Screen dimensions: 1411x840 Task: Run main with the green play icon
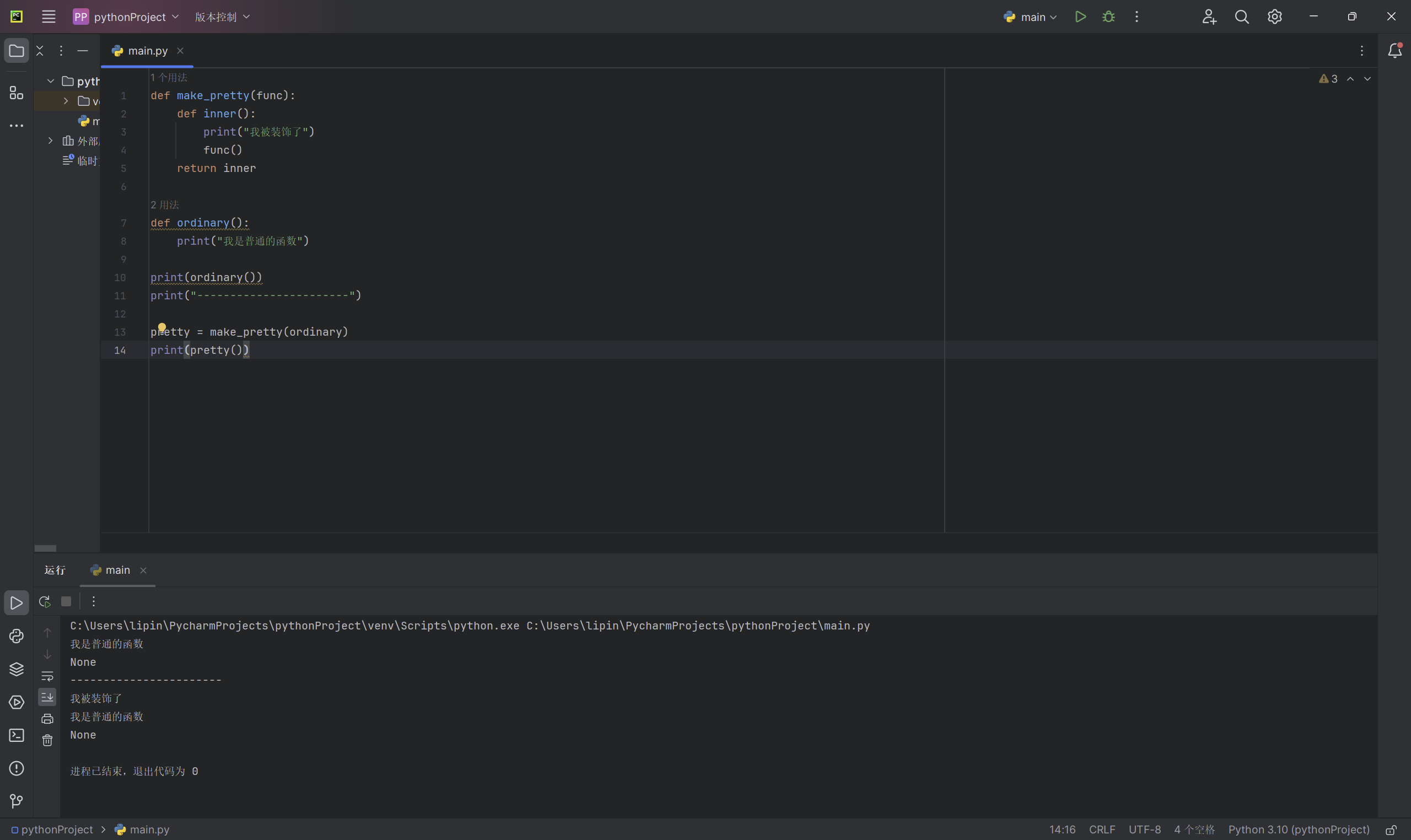[x=1080, y=17]
